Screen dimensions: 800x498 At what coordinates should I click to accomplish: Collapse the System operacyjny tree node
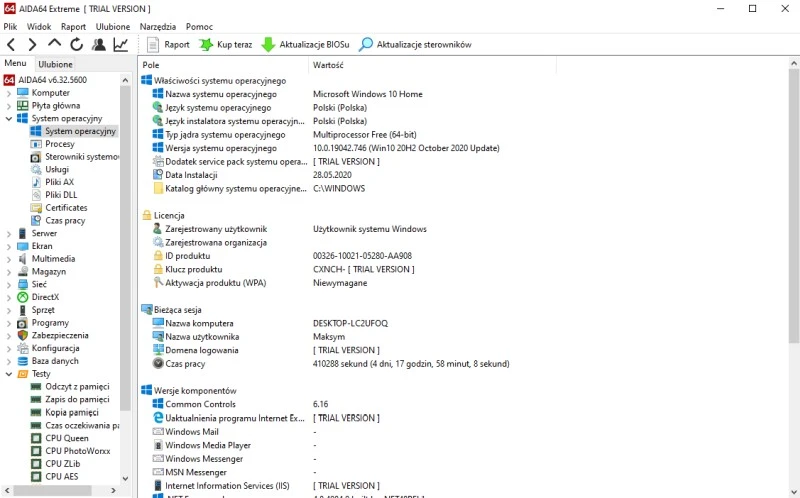pos(9,118)
